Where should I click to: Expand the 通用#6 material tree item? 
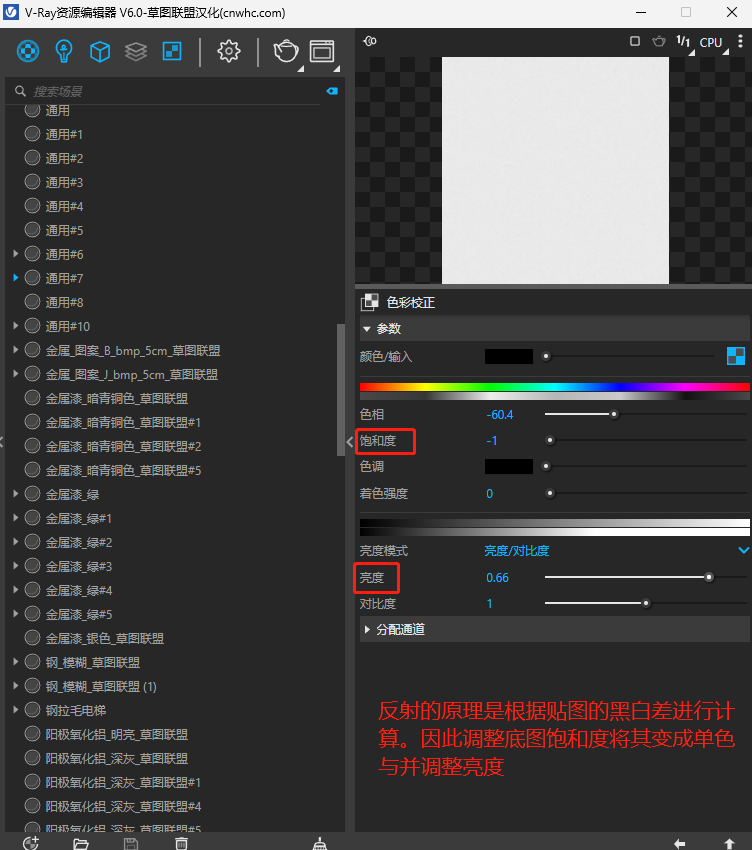[16, 254]
